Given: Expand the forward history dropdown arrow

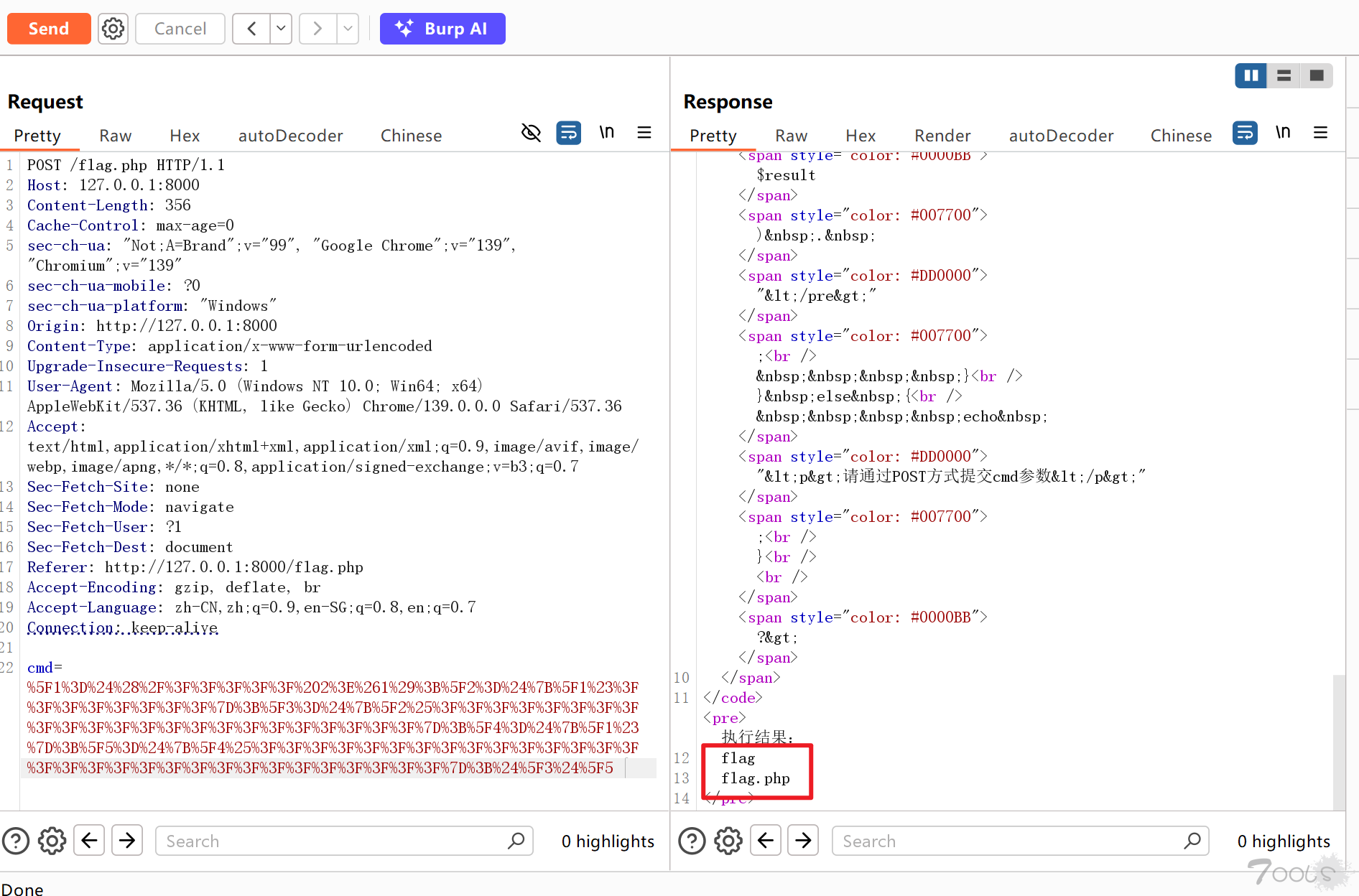Looking at the screenshot, I should tap(348, 29).
